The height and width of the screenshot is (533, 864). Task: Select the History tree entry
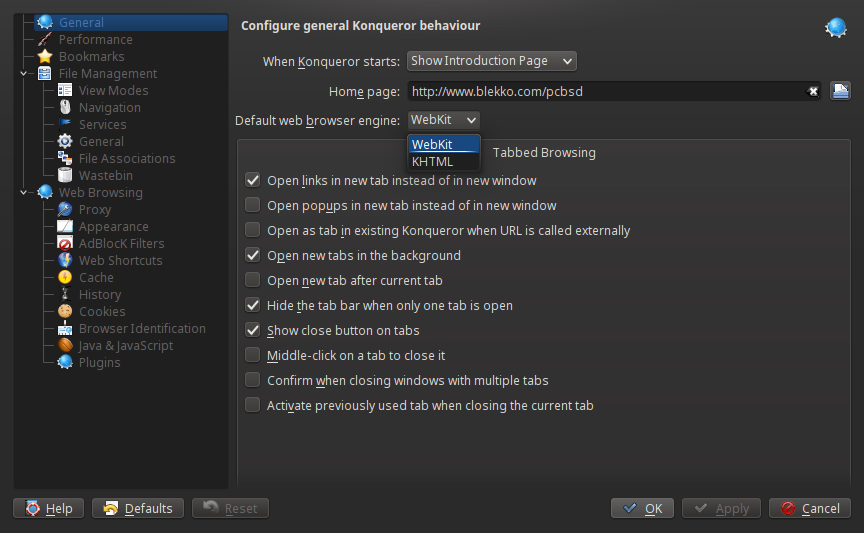click(100, 295)
